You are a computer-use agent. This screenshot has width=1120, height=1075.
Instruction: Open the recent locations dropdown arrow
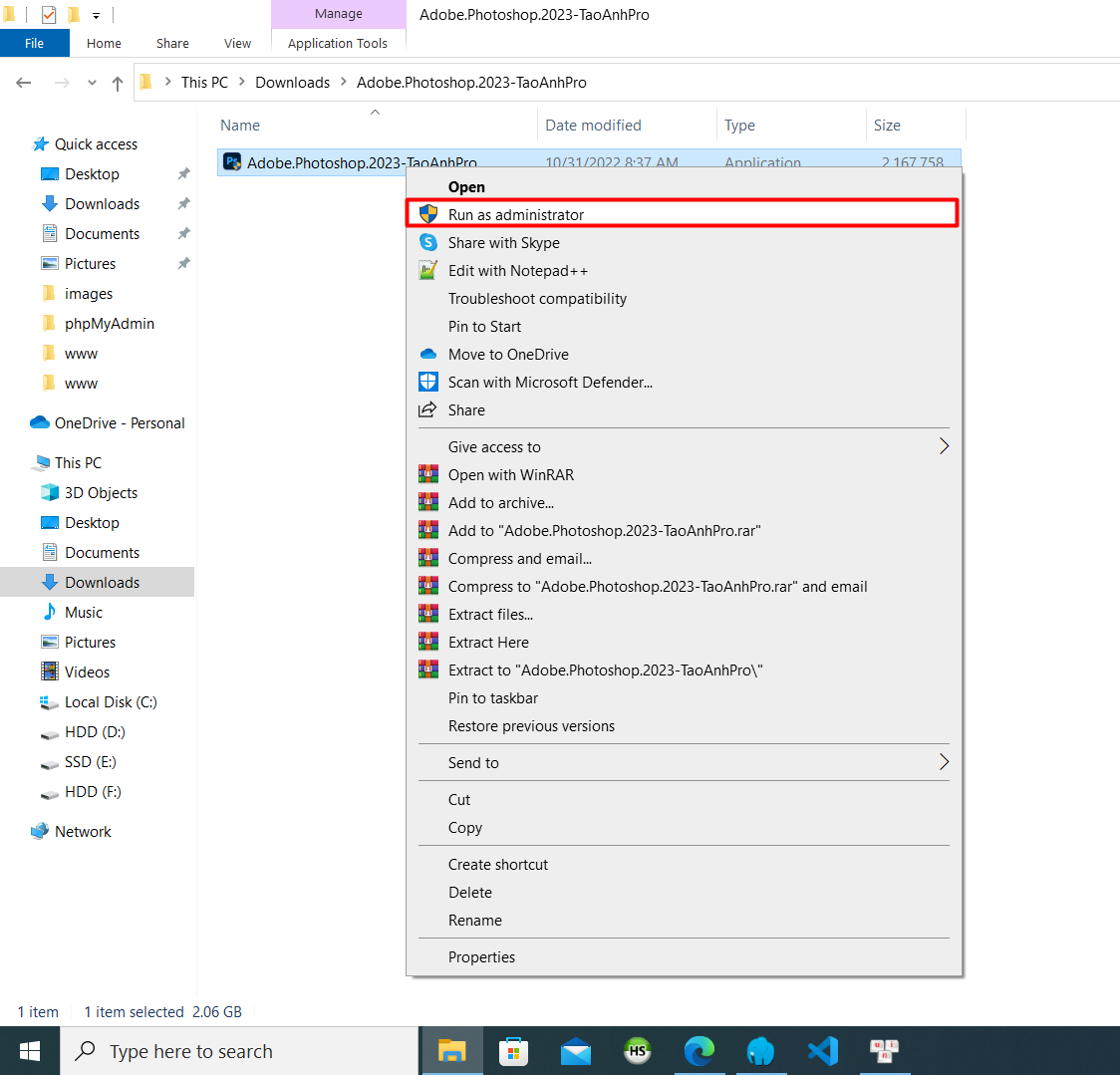(92, 83)
